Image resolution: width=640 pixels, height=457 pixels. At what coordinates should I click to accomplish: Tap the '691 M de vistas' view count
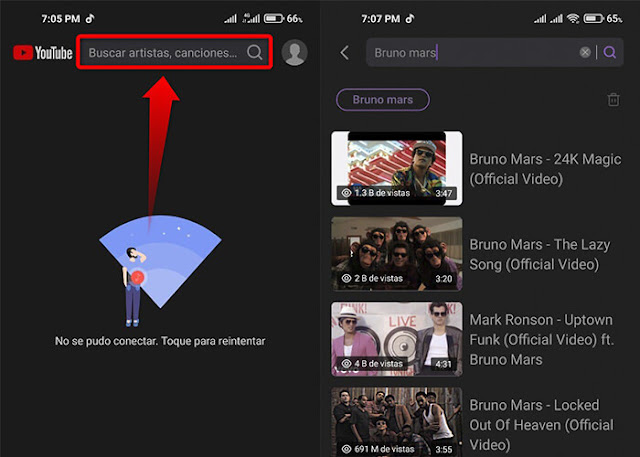click(378, 449)
